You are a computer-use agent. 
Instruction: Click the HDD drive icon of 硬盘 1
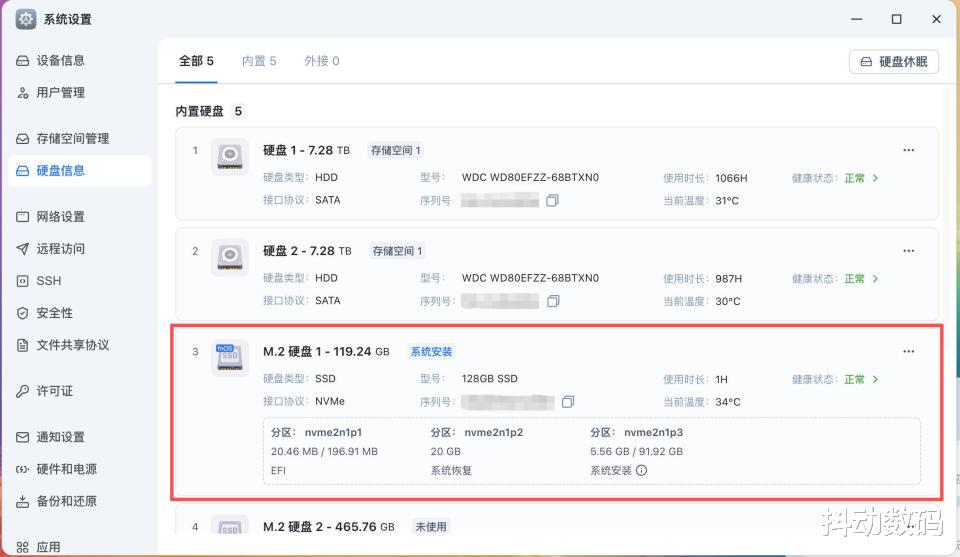pyautogui.click(x=230, y=157)
